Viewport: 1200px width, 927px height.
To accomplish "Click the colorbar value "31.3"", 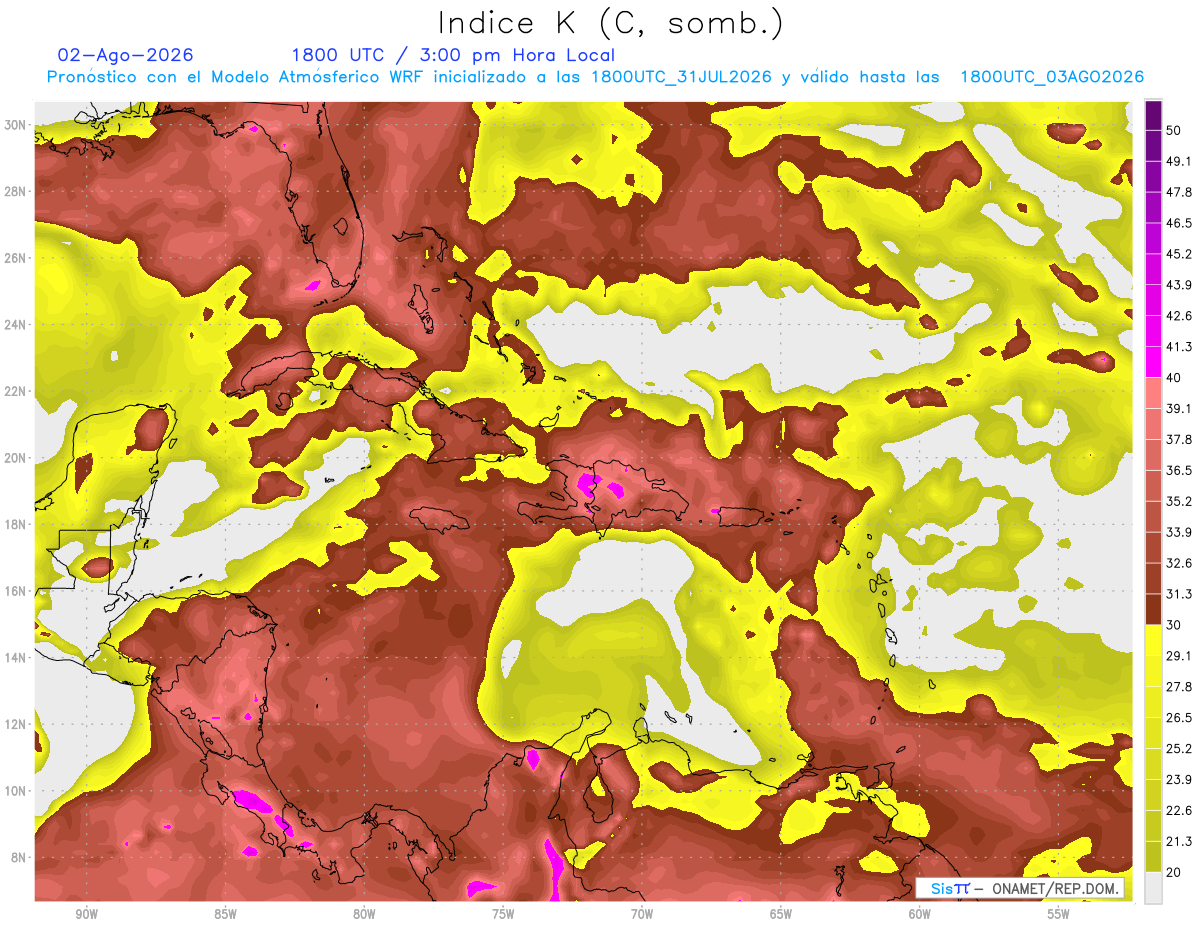I will click(x=1180, y=594).
